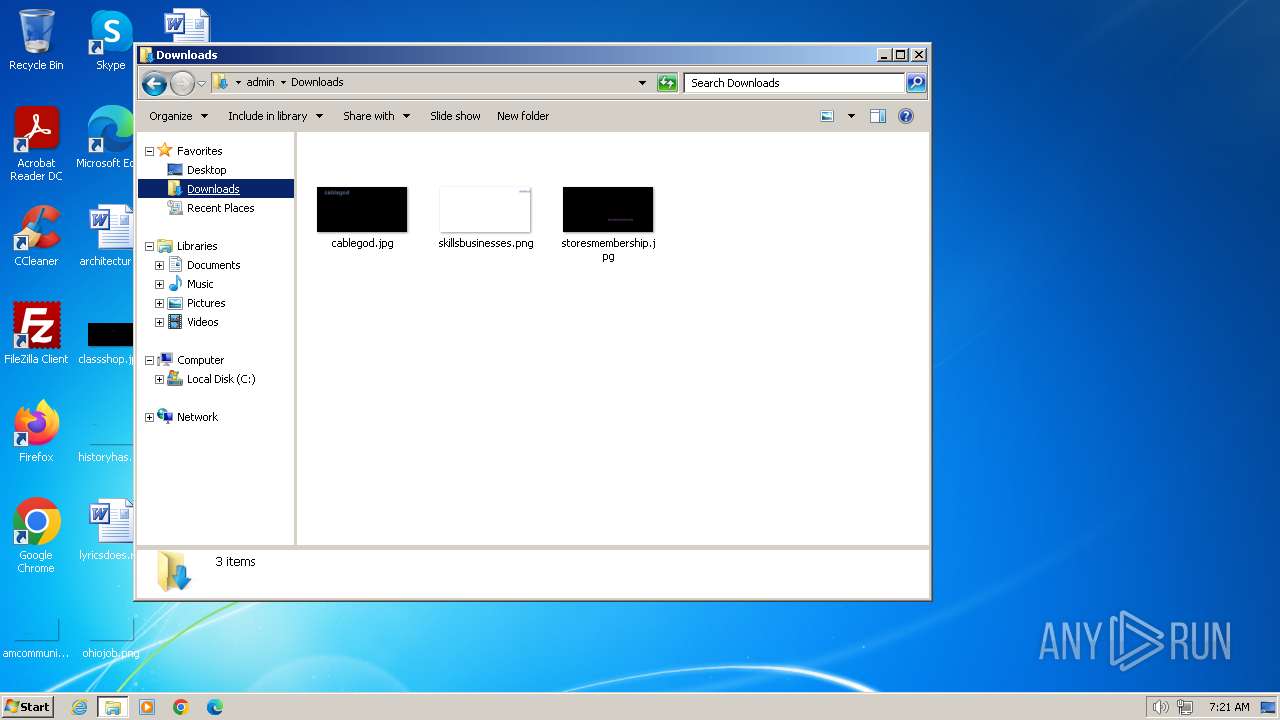Screen dimensions: 1280x720
Task: Click the Change your view icon
Action: [827, 116]
